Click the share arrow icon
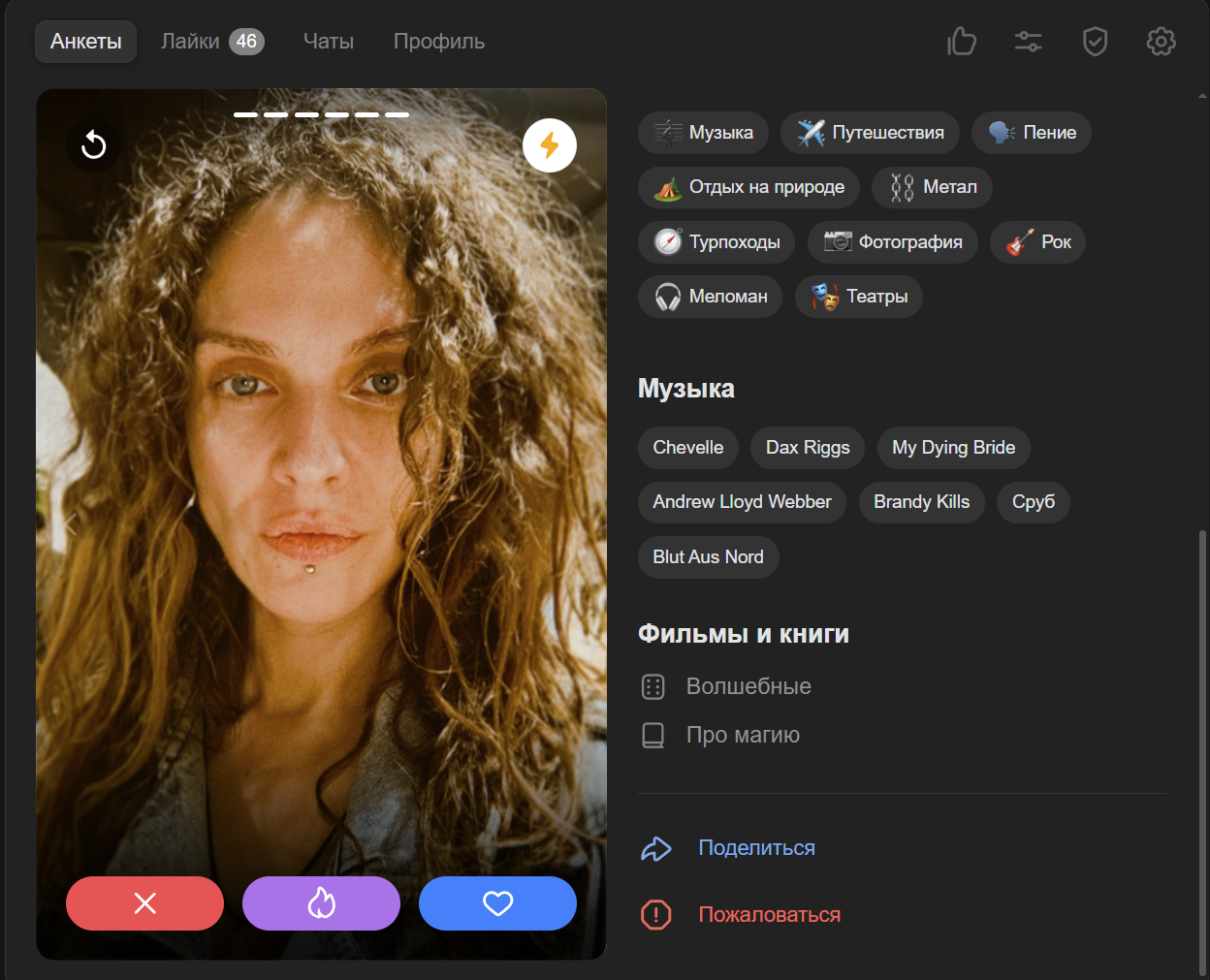The width and height of the screenshot is (1210, 980). pyautogui.click(x=656, y=848)
